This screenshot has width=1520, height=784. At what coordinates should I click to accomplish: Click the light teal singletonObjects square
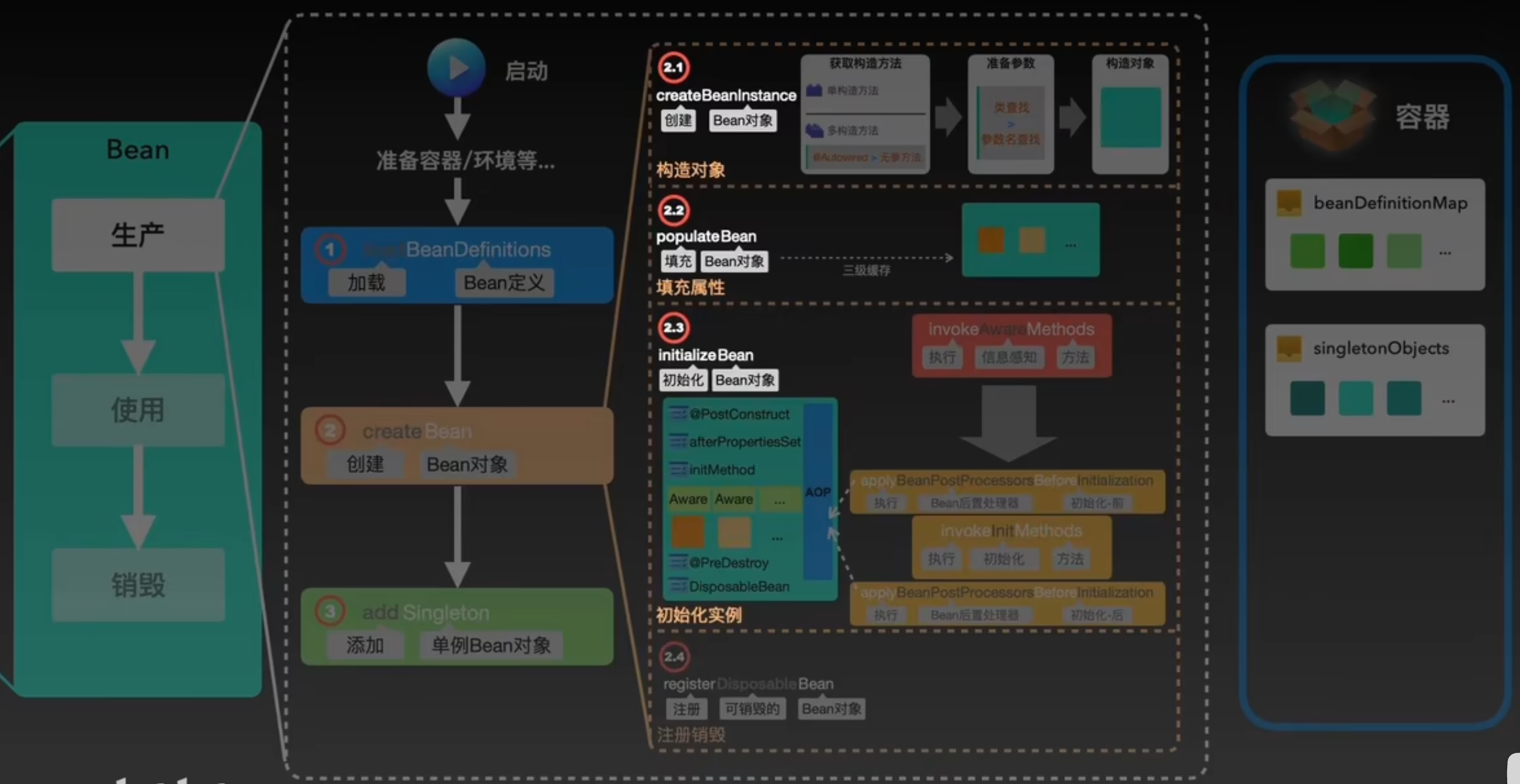1355,399
